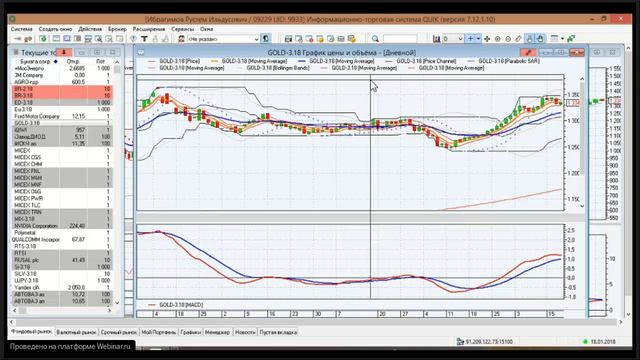Screen dimensions: 640x360
Task: Click the green refresh icon in toolbar
Action: pos(43,39)
